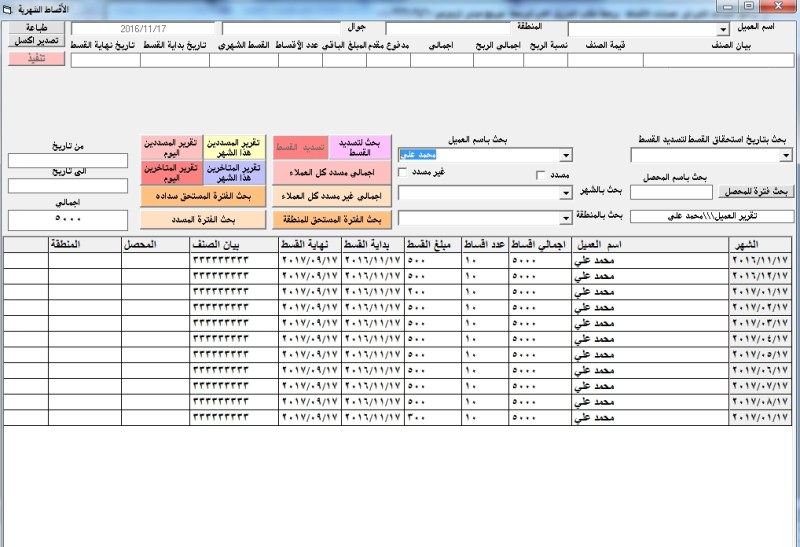This screenshot has width=800, height=547.
Task: Click blue تقرير المتاخرين هذا الشهر button
Action: tap(234, 173)
